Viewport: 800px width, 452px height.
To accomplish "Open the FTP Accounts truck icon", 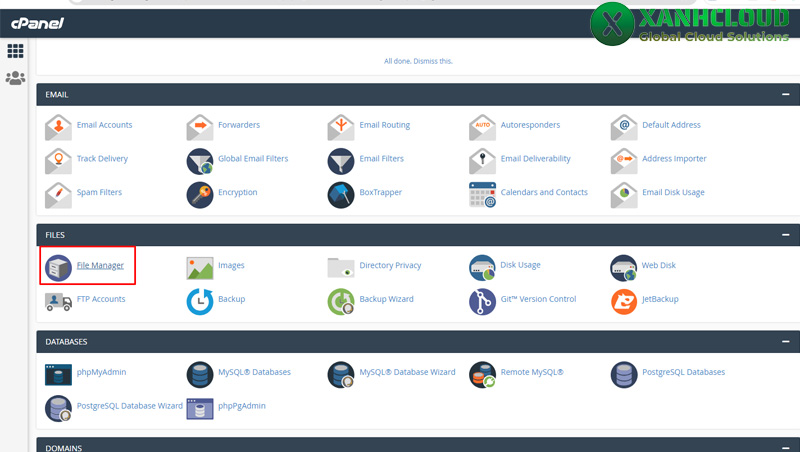I will point(58,302).
